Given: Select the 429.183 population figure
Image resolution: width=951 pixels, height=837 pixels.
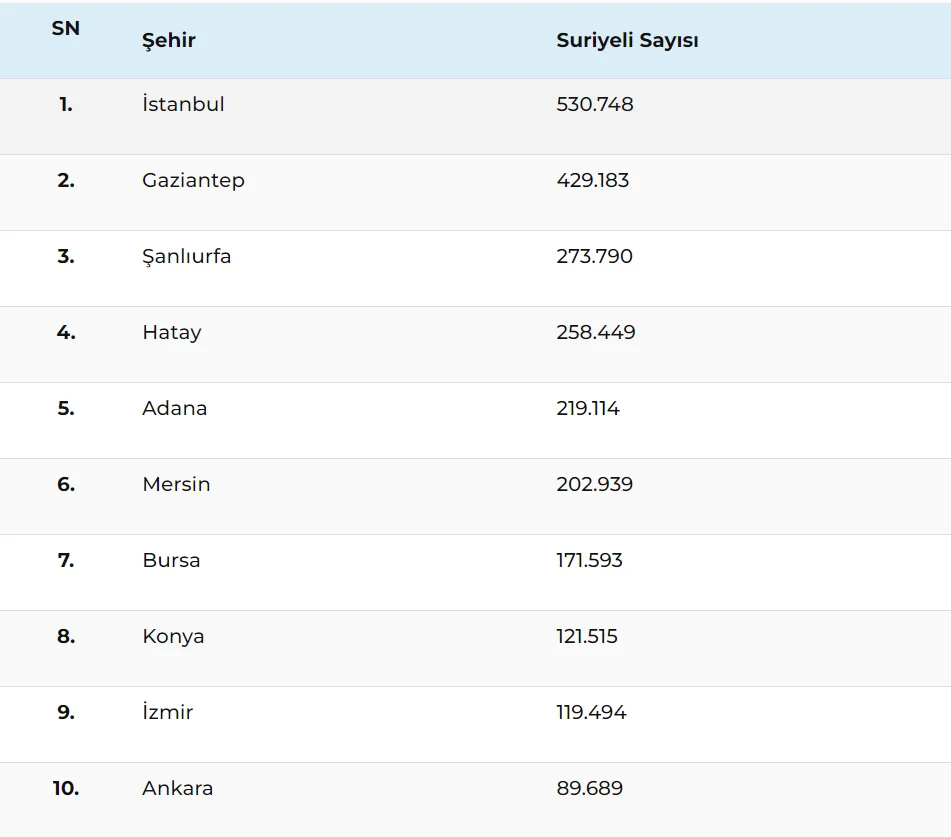Looking at the screenshot, I should click(x=593, y=181).
